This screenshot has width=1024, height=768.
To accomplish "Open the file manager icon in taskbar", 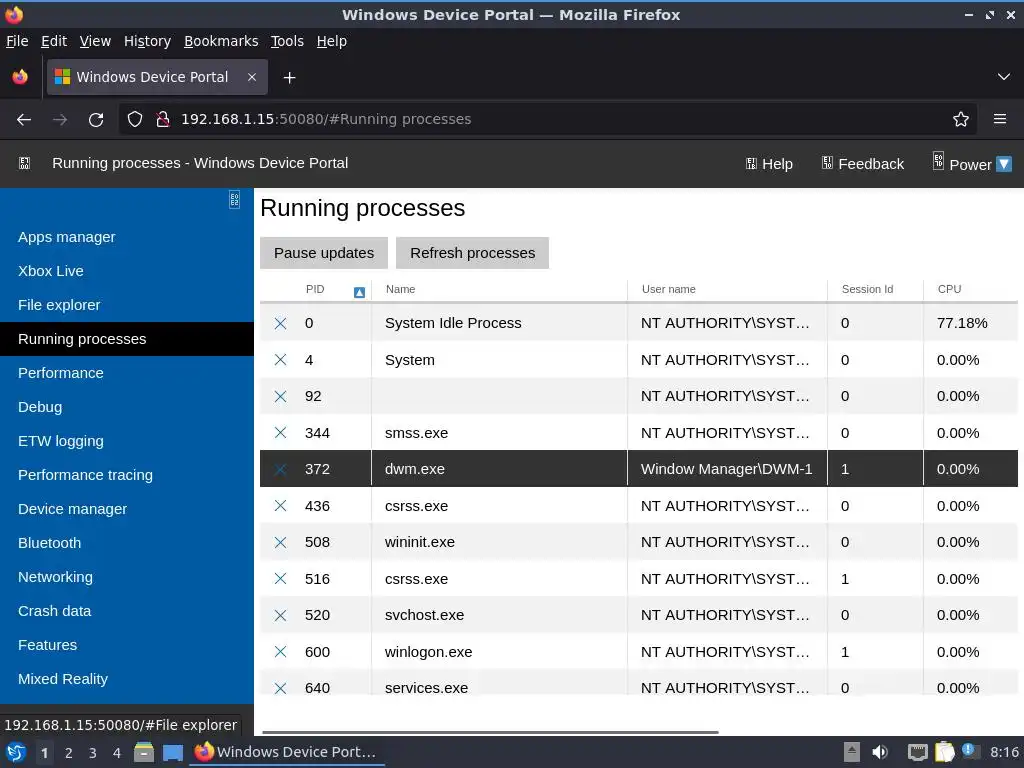I will (x=144, y=752).
